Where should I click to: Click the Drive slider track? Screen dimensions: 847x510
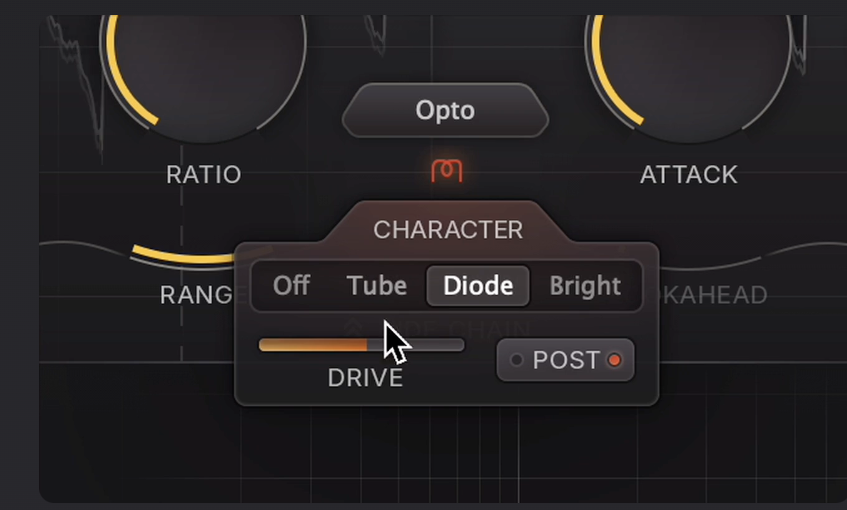(361, 345)
